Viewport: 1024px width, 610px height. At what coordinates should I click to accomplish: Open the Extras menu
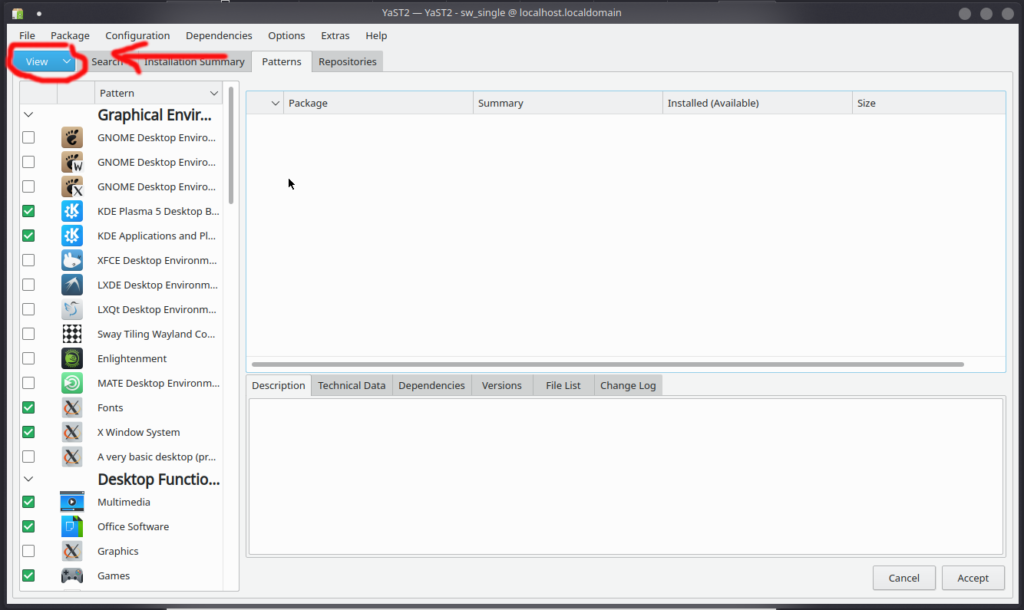click(335, 35)
